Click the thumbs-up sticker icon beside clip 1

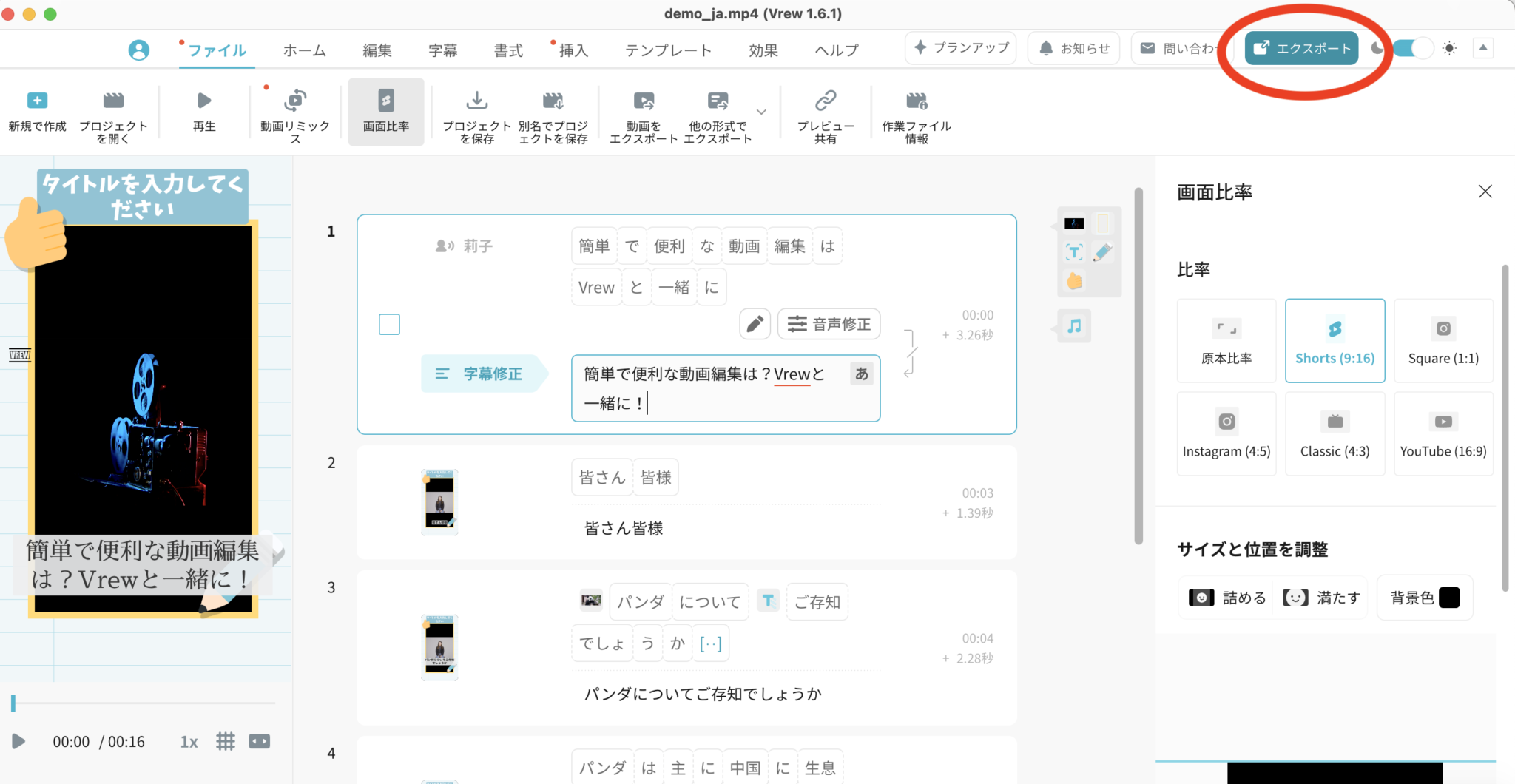pyautogui.click(x=1074, y=281)
